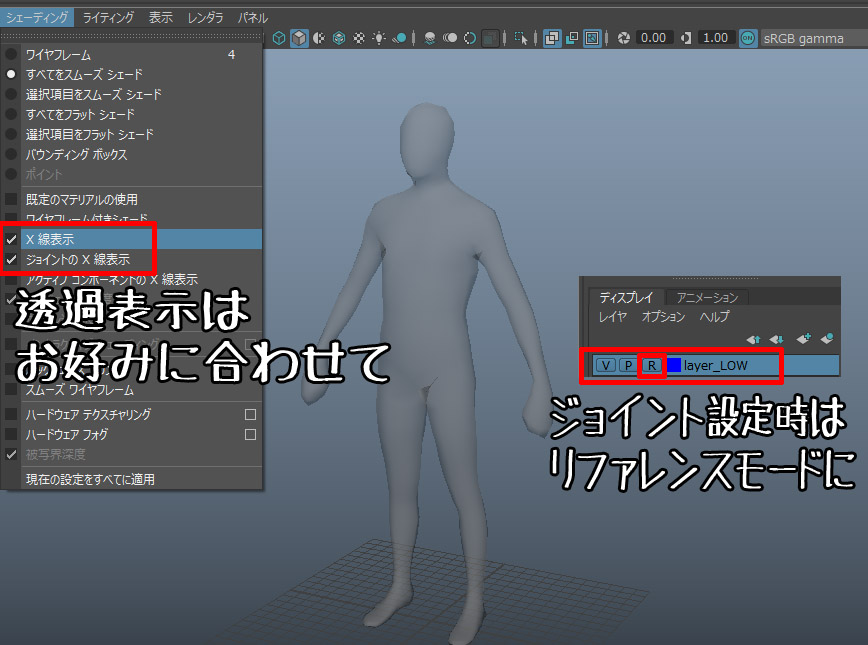Toggle the Use Default Material toolbar icon

pyautogui.click(x=319, y=38)
